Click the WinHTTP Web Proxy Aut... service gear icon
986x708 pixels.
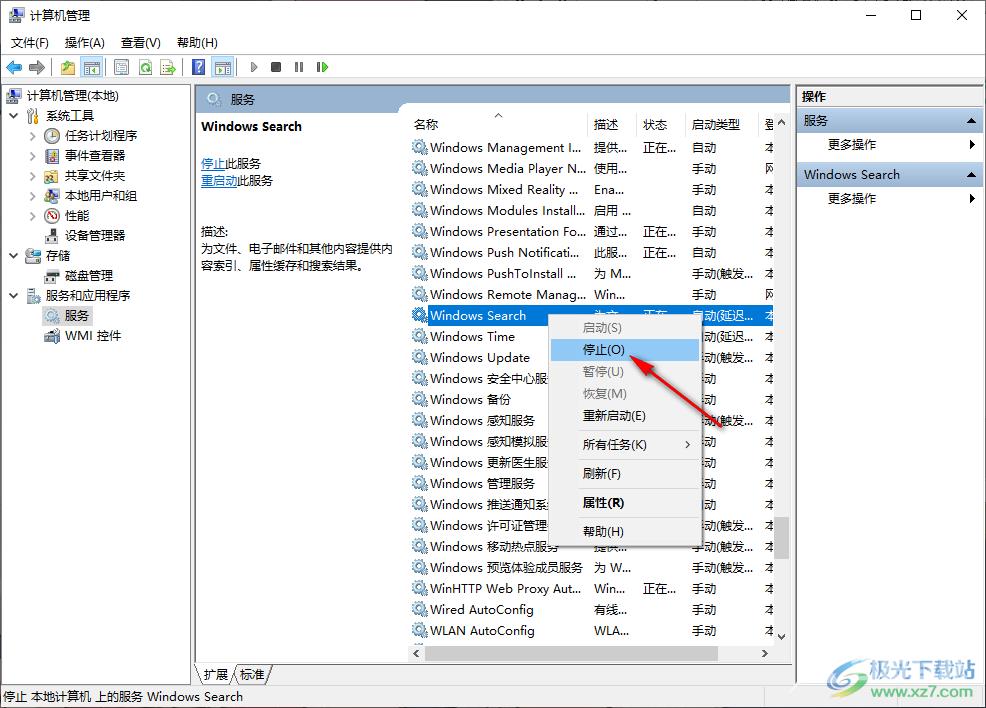click(x=419, y=589)
